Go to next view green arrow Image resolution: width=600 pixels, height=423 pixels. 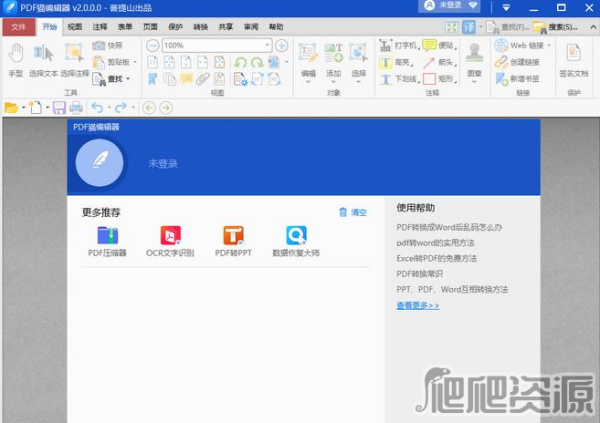(166, 108)
